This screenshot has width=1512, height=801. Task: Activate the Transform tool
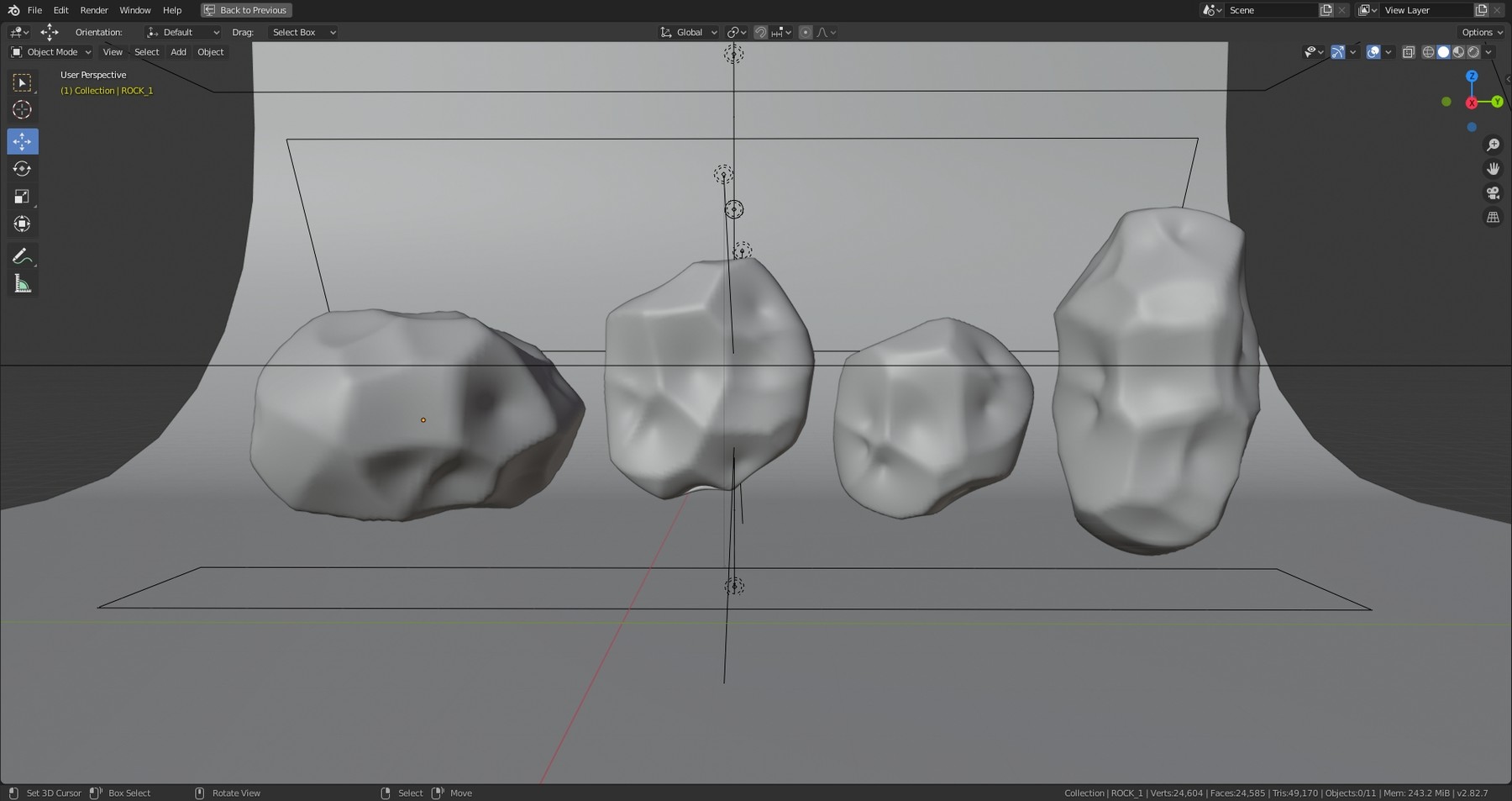tap(23, 224)
